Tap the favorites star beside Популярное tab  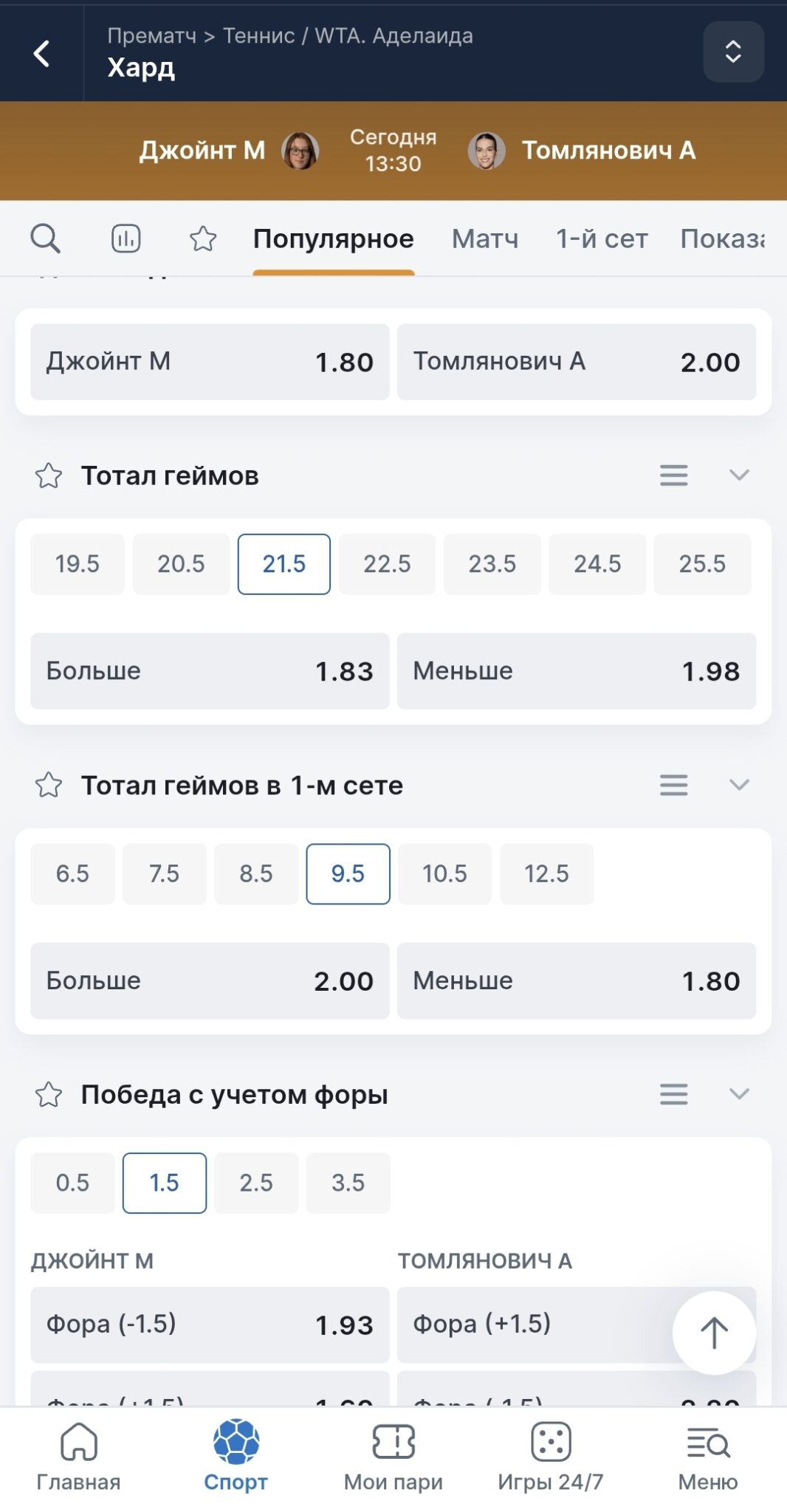[x=203, y=238]
